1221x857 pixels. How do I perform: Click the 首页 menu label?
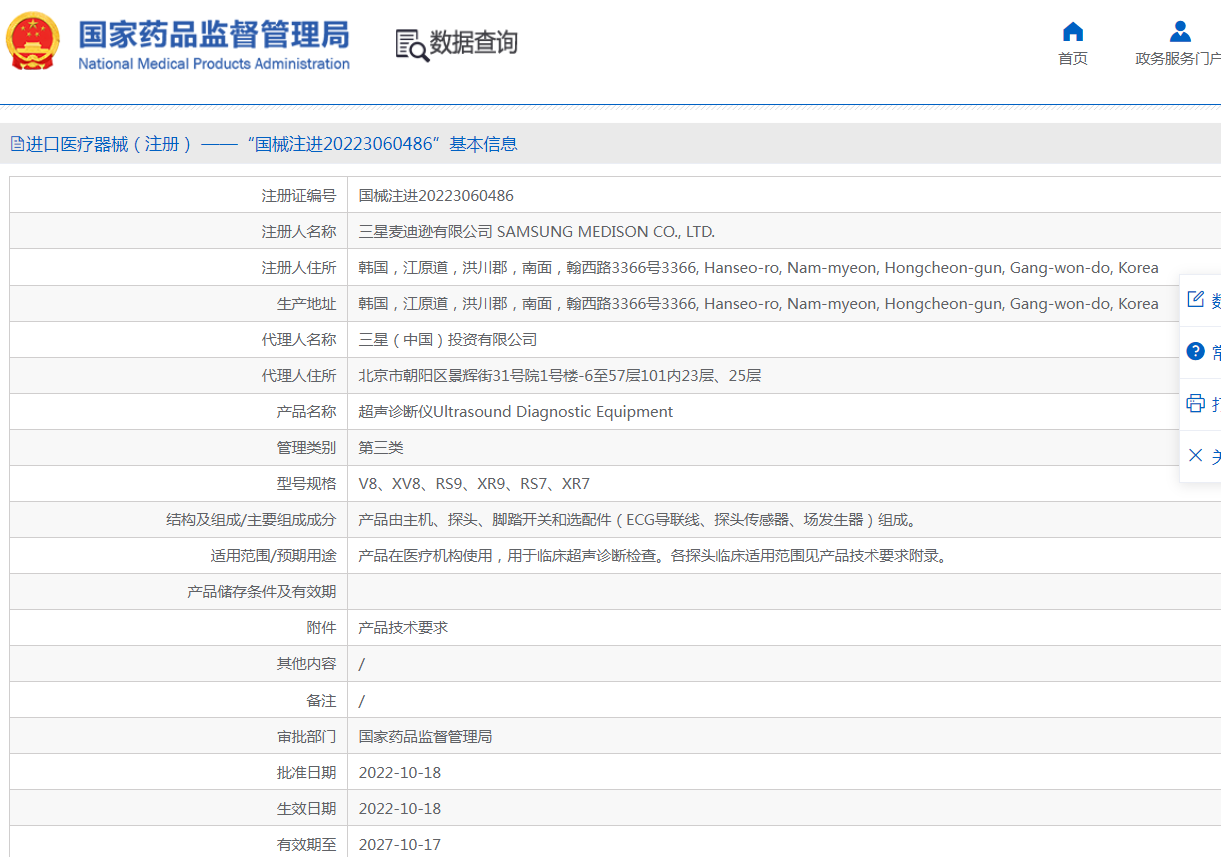pos(1073,59)
